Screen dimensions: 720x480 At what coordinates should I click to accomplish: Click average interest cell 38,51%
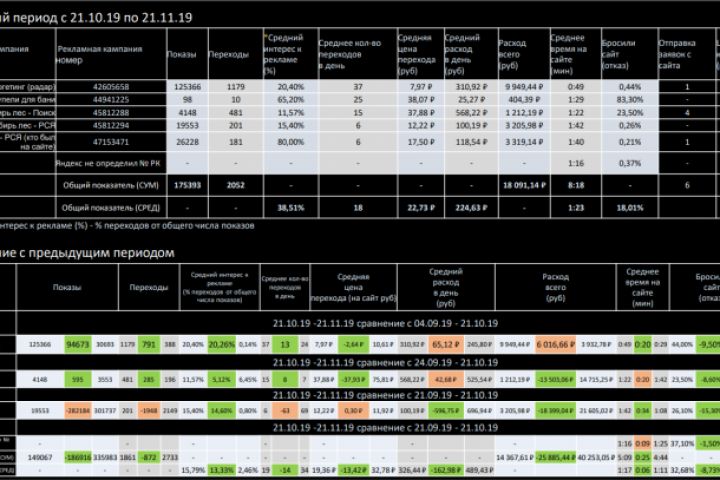(x=291, y=208)
